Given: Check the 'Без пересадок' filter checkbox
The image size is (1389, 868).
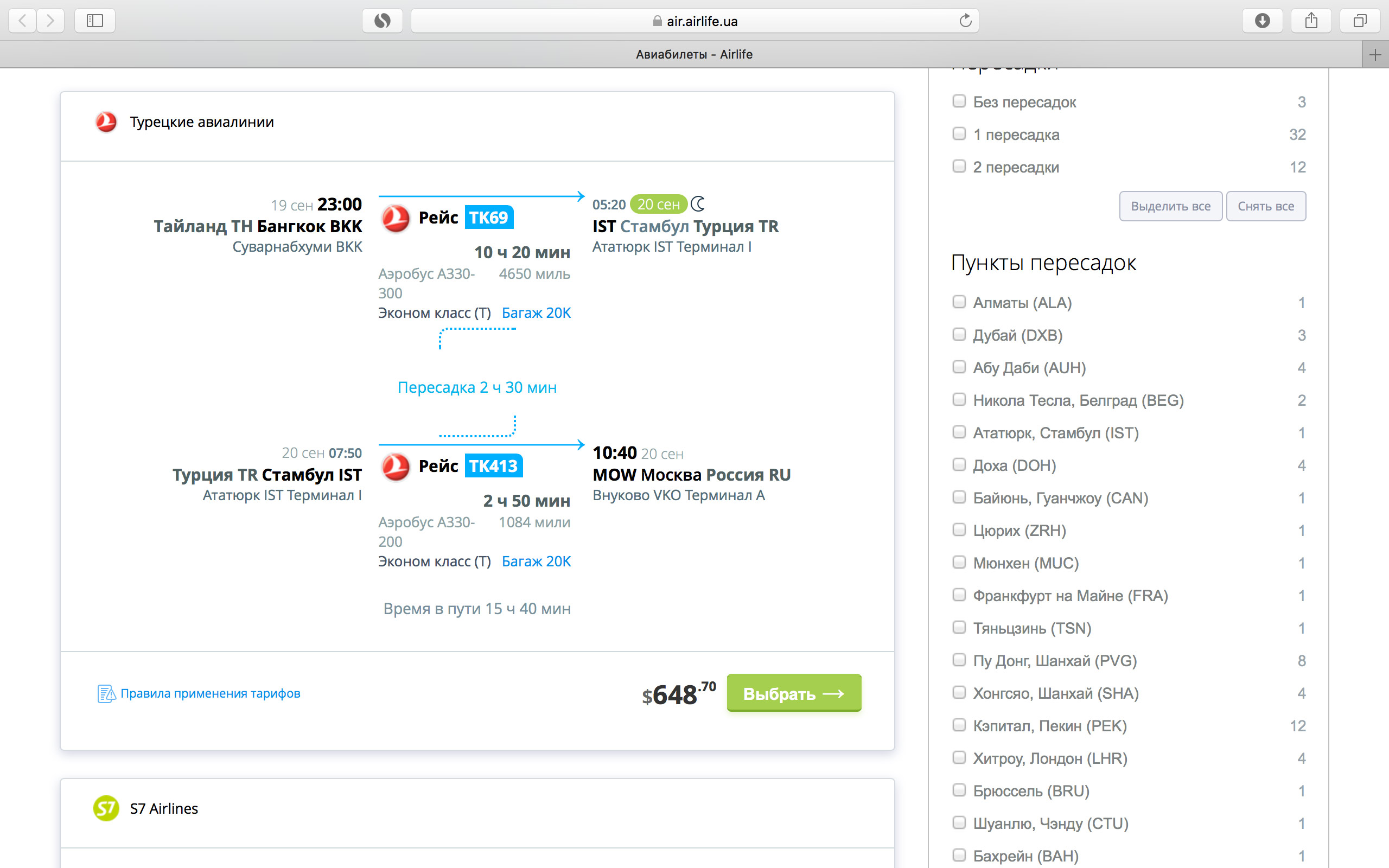Looking at the screenshot, I should click(x=959, y=101).
